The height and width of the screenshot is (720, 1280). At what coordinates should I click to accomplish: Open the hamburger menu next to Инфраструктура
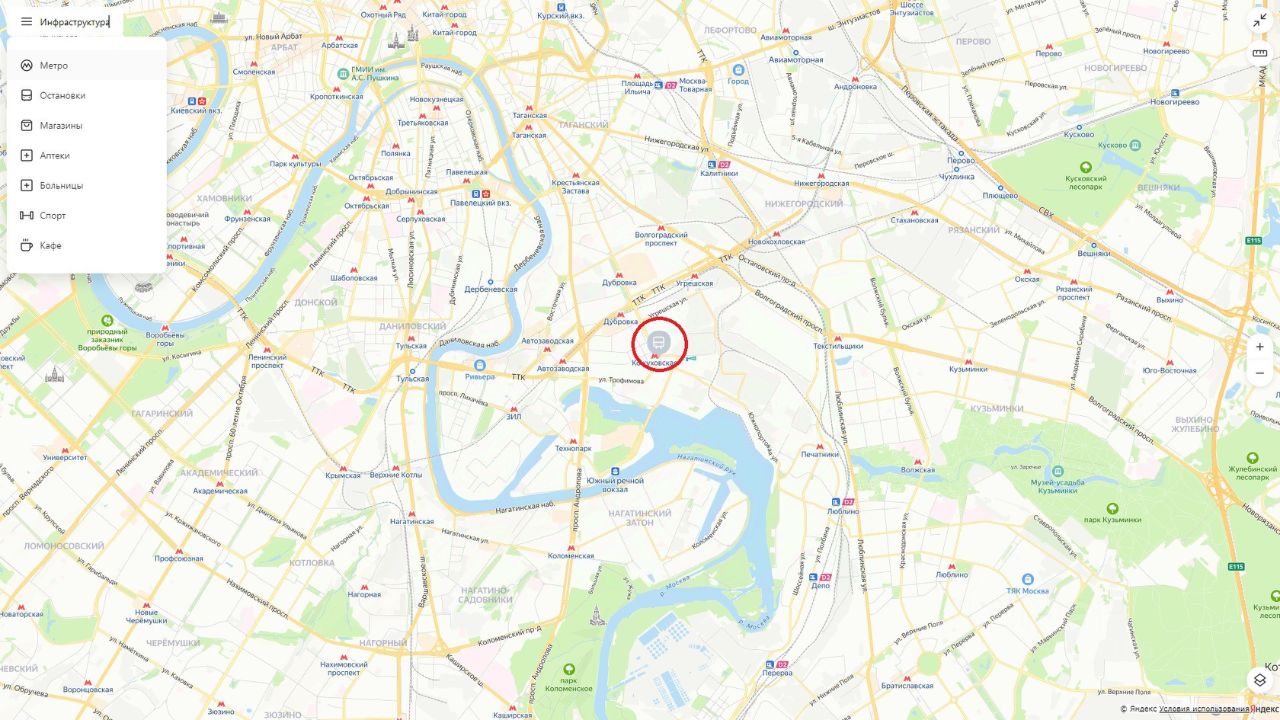click(x=26, y=21)
